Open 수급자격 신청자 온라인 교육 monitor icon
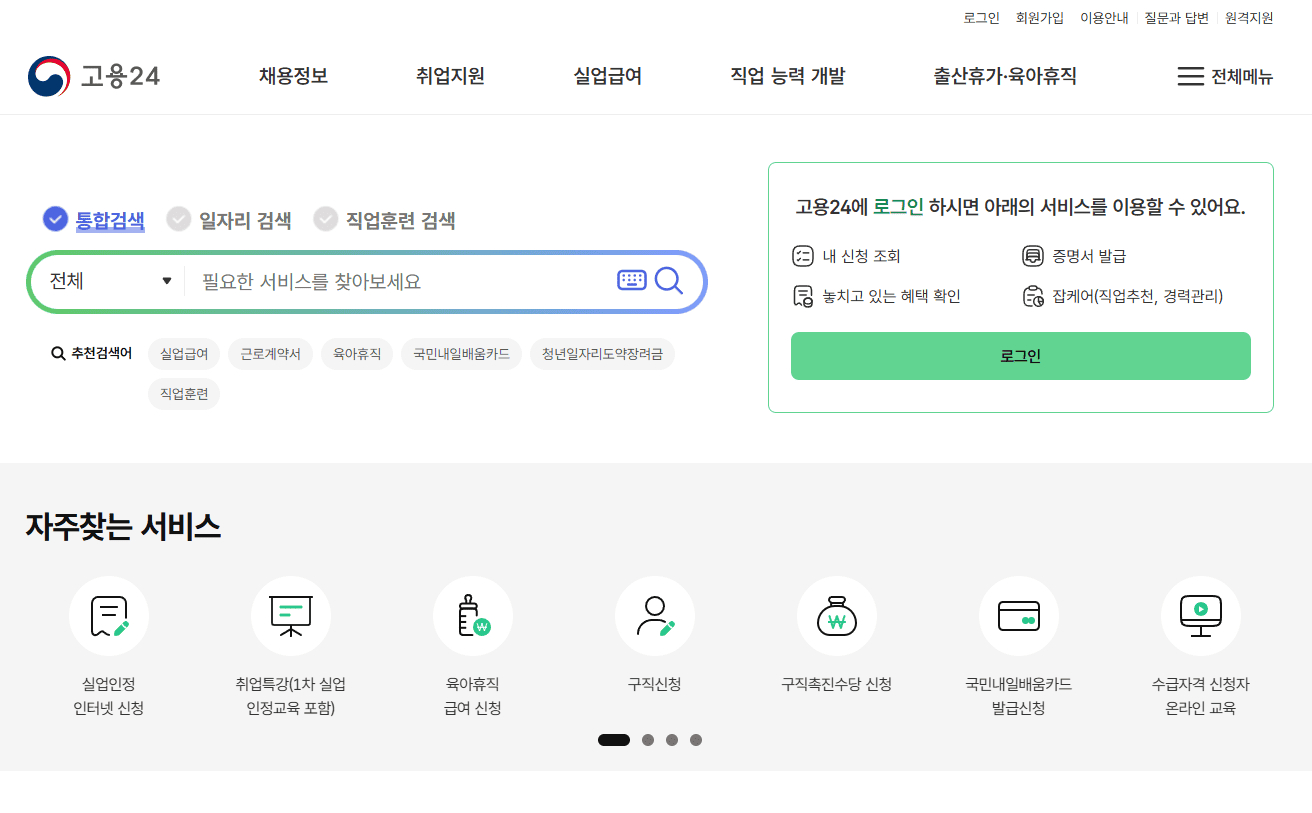Viewport: 1312px width, 813px height. (x=1200, y=616)
